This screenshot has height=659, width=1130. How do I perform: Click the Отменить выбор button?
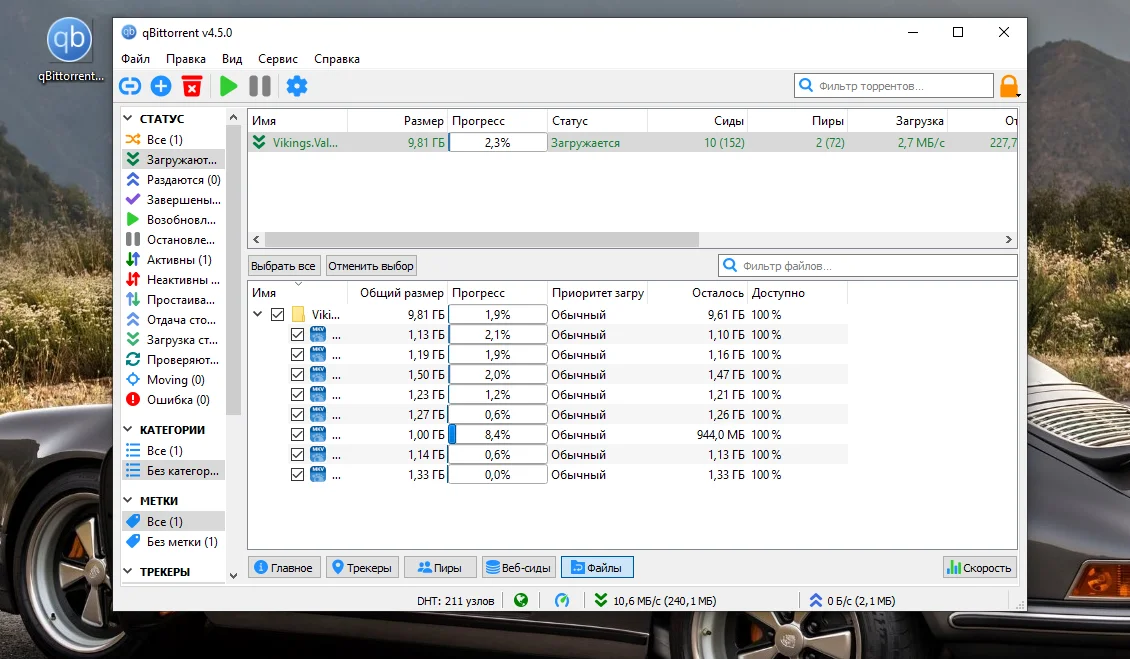pos(371,266)
